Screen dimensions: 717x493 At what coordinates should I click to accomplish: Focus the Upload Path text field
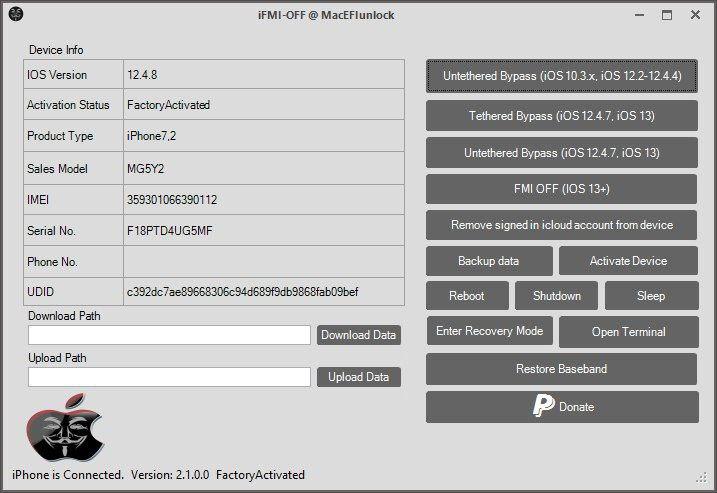[x=169, y=377]
